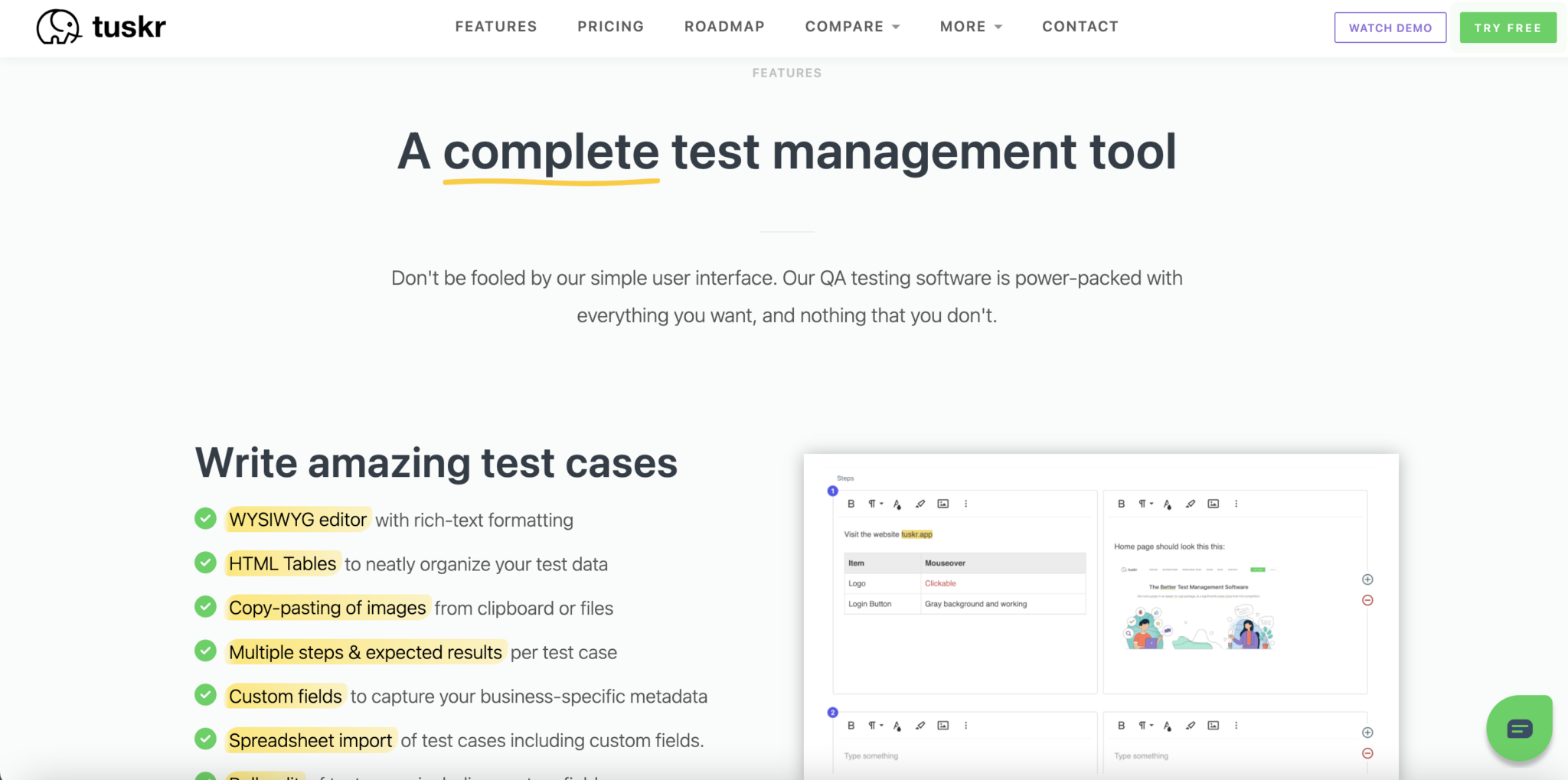Expand the Compare dropdown menu
The height and width of the screenshot is (780, 1568).
[852, 27]
